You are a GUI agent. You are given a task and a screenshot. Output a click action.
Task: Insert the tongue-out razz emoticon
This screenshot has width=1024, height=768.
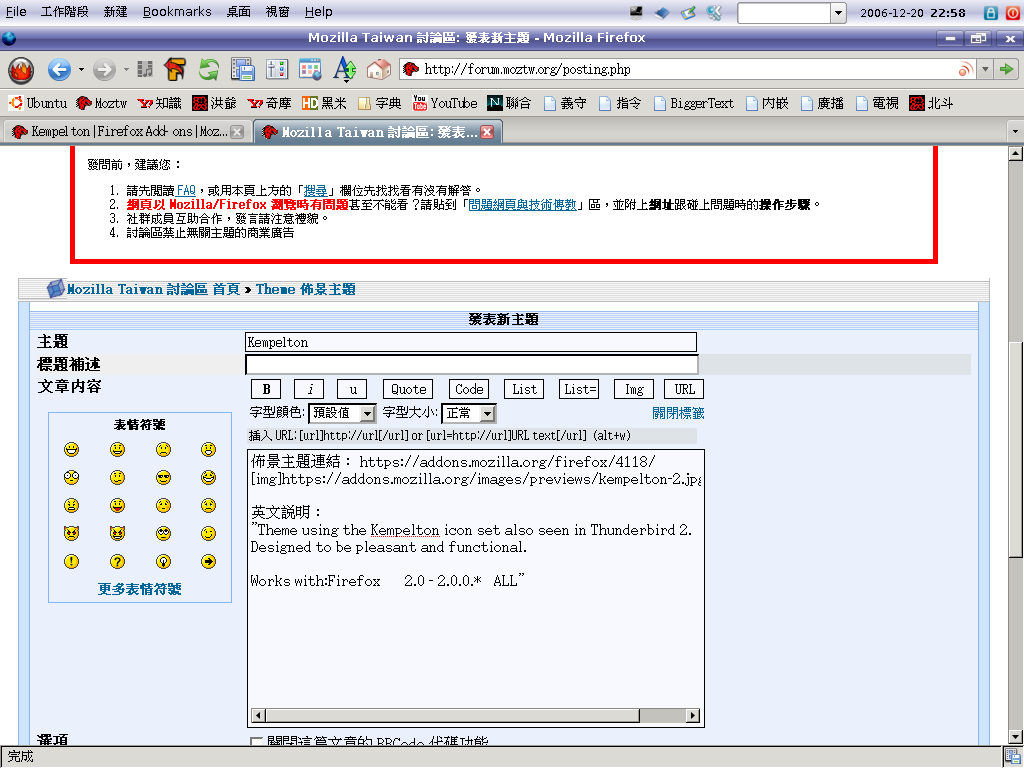coord(118,505)
